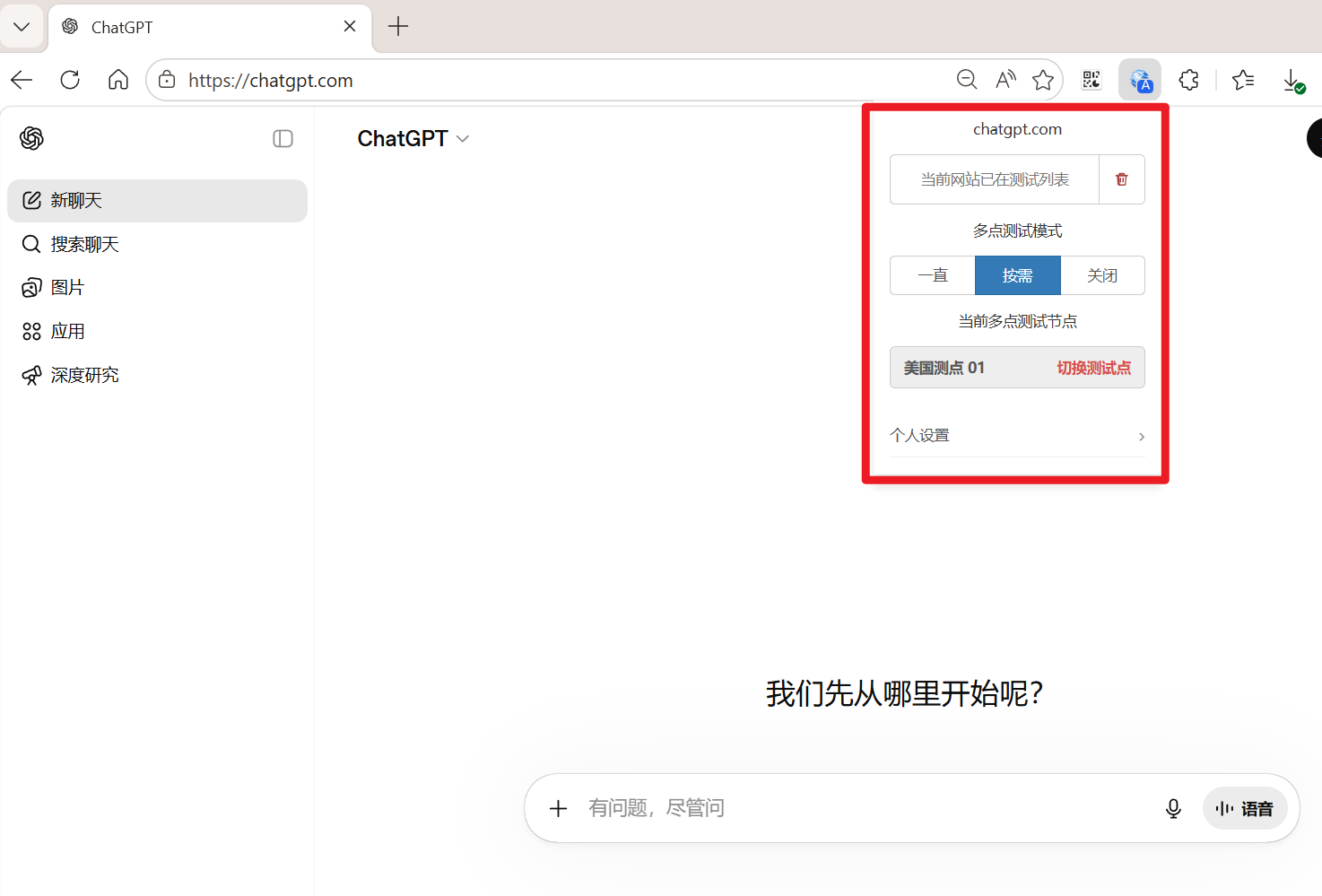Click 当前网站已在测试列表 status box
This screenshot has height=896, width=1322.
995,179
